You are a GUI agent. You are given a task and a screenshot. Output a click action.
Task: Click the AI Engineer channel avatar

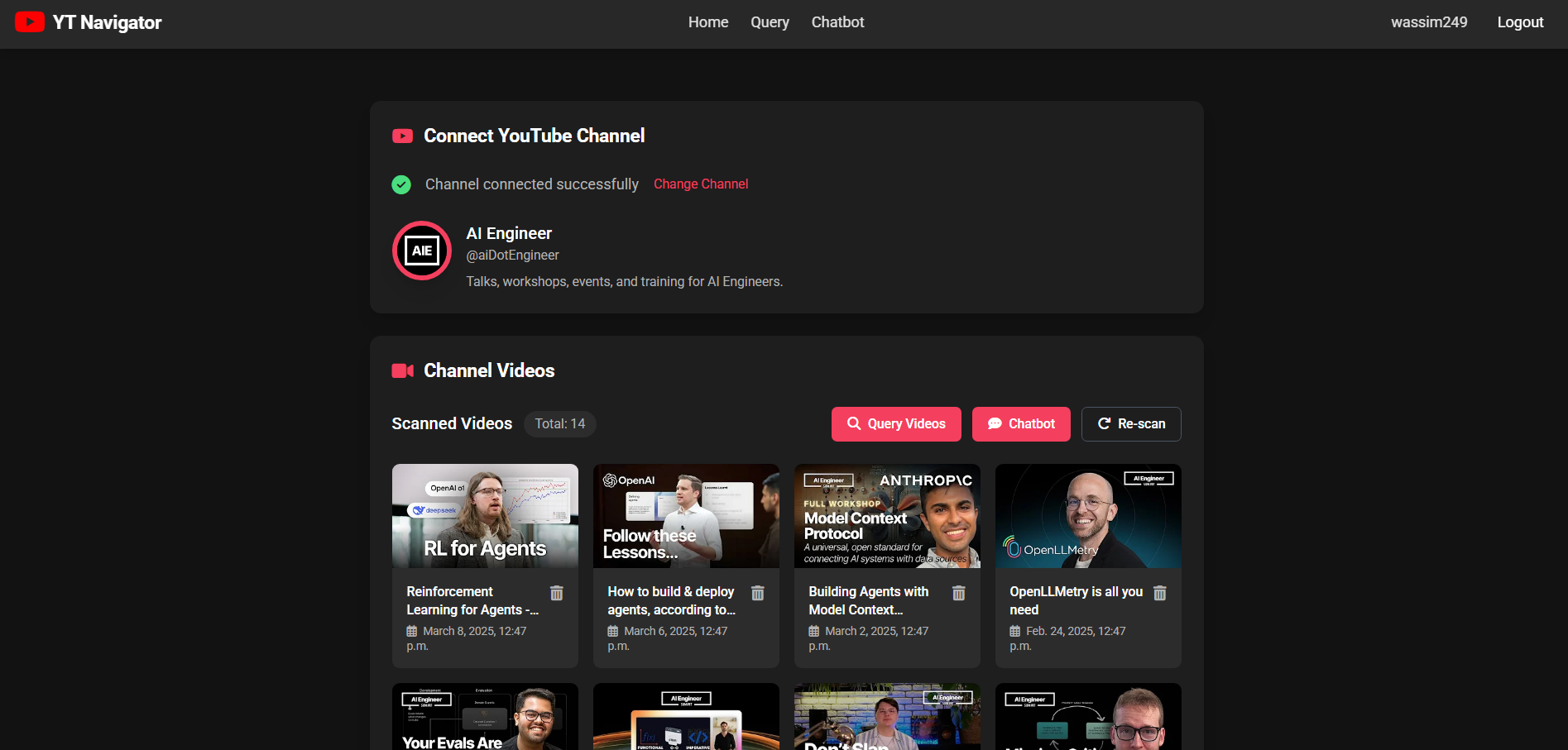(x=422, y=251)
